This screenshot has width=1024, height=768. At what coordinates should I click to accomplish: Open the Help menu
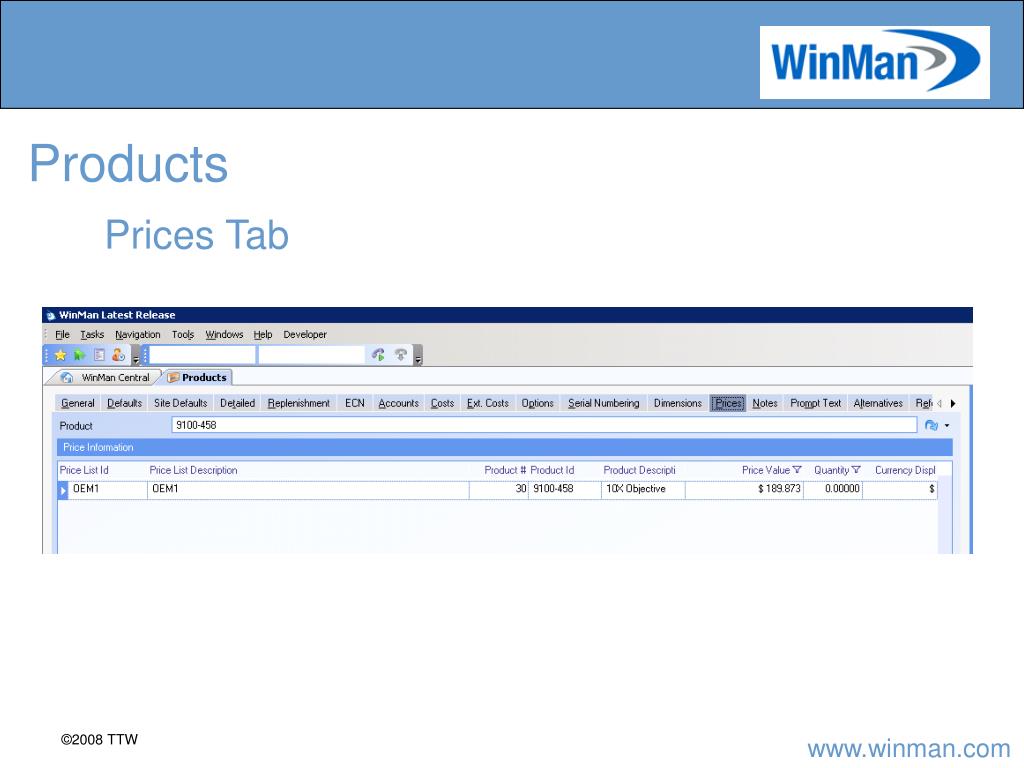263,334
